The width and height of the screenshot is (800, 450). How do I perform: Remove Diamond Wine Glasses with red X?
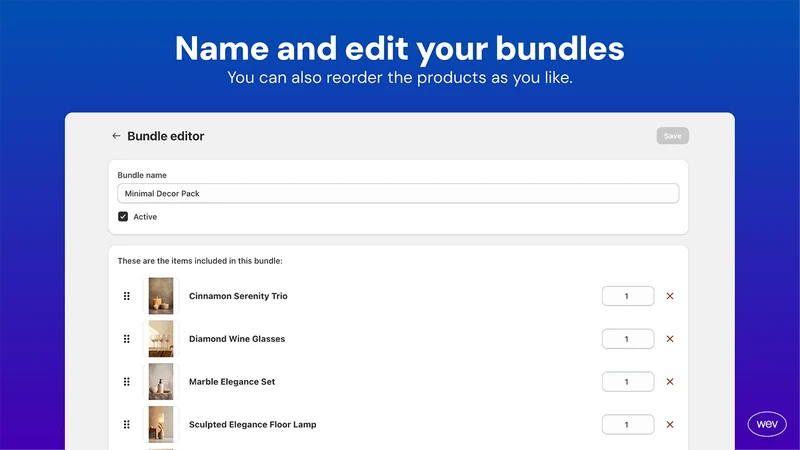pyautogui.click(x=670, y=339)
